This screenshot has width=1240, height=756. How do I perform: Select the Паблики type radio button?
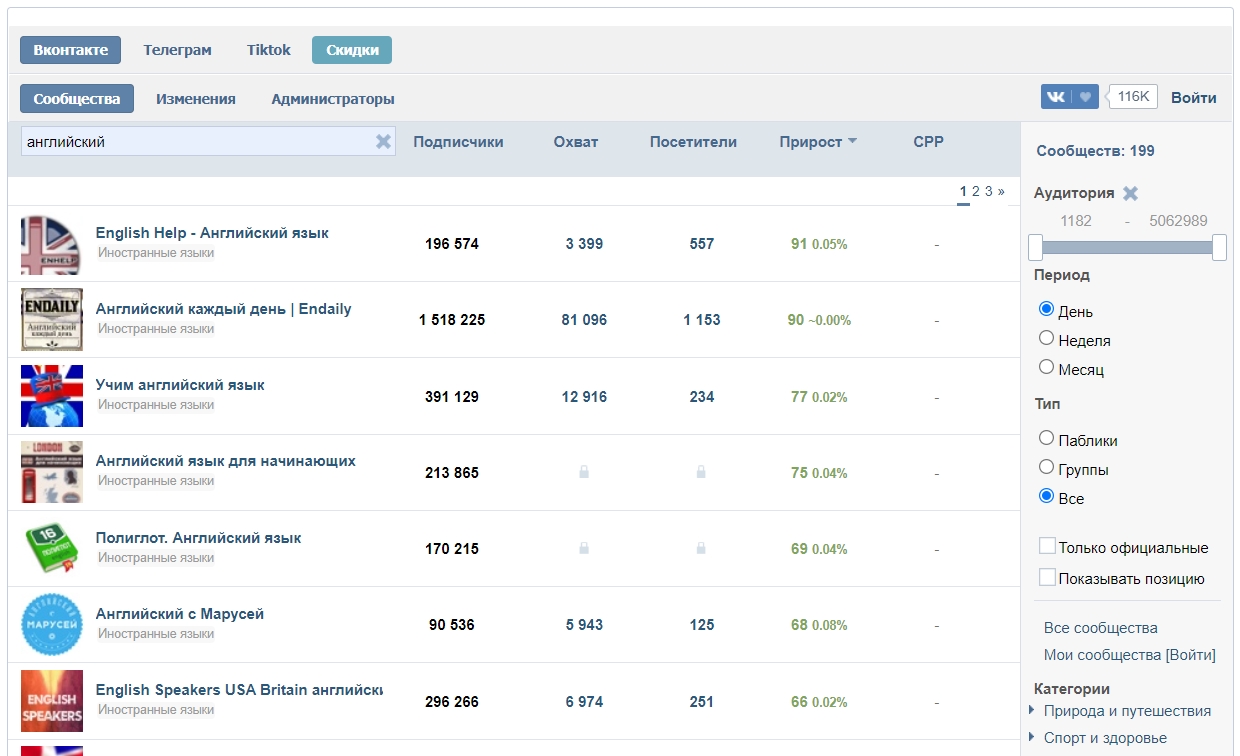[x=1047, y=439]
